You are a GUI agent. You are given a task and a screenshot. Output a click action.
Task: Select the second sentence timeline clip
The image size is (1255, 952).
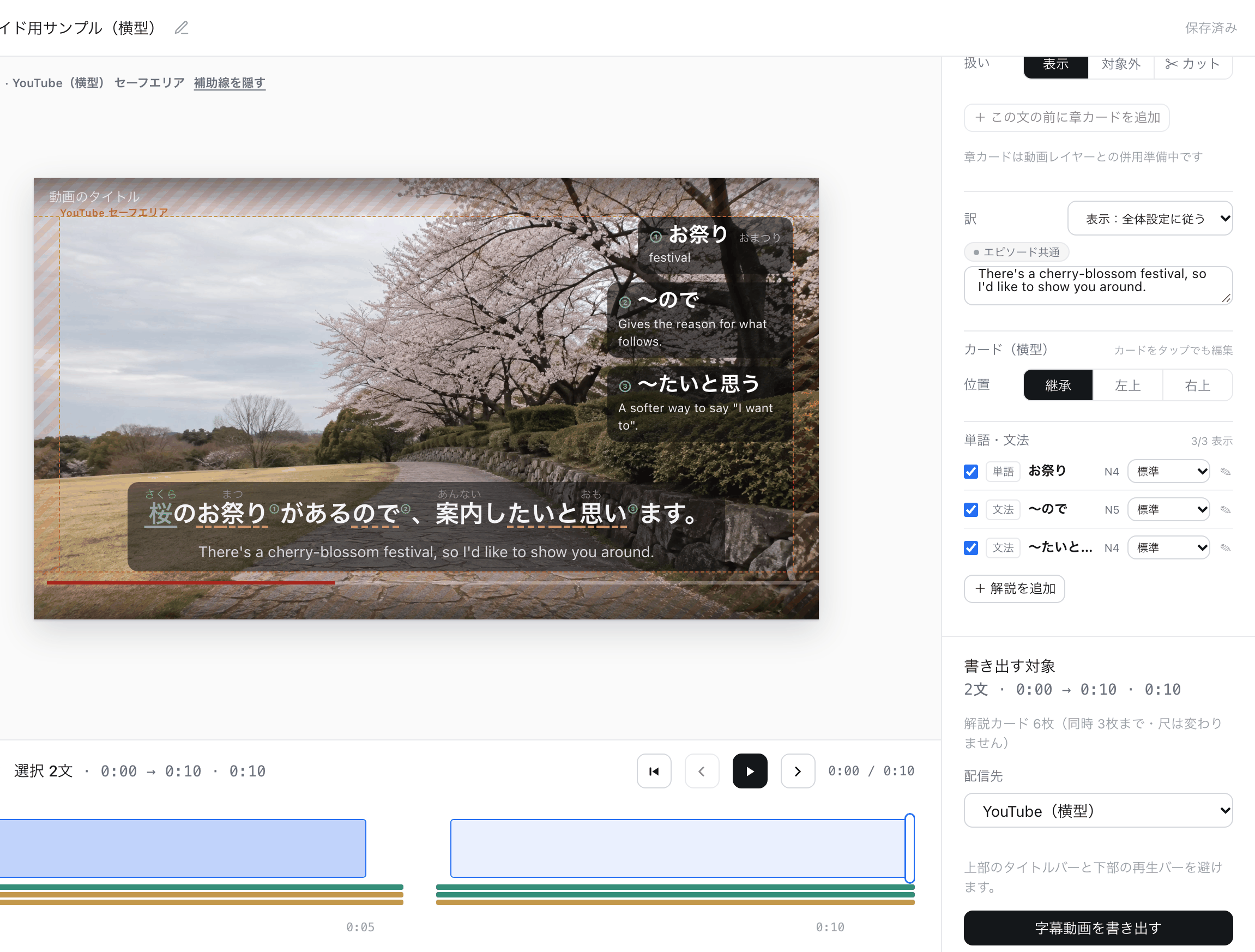click(x=678, y=848)
